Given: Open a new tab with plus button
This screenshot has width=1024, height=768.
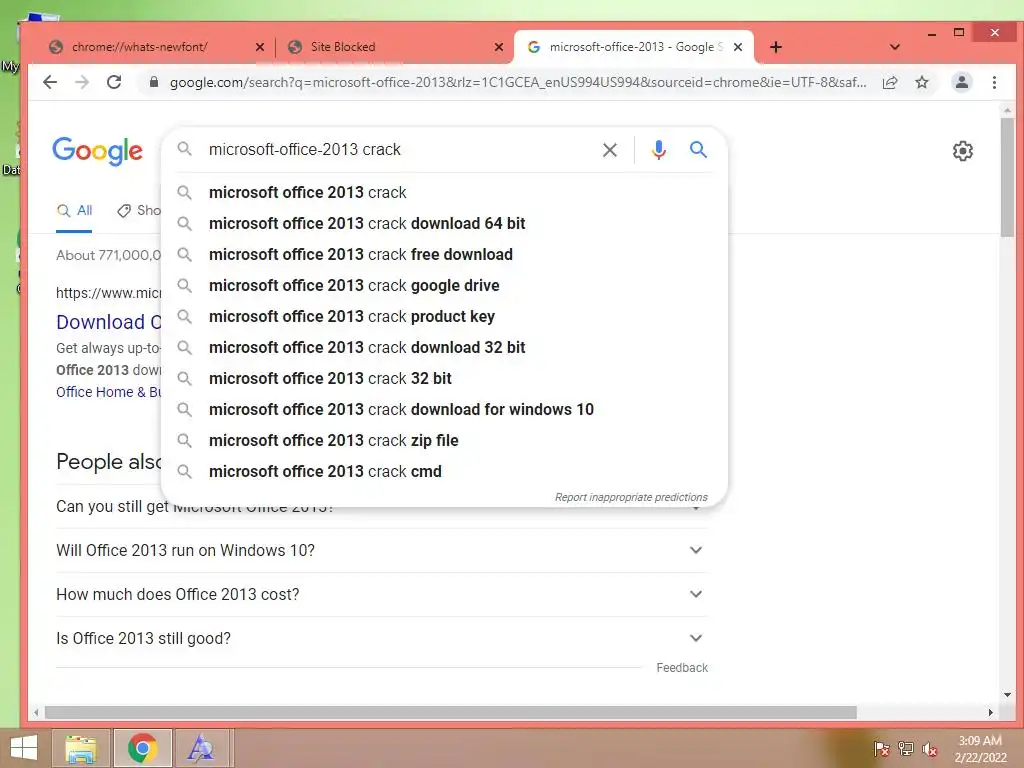Looking at the screenshot, I should click(776, 47).
